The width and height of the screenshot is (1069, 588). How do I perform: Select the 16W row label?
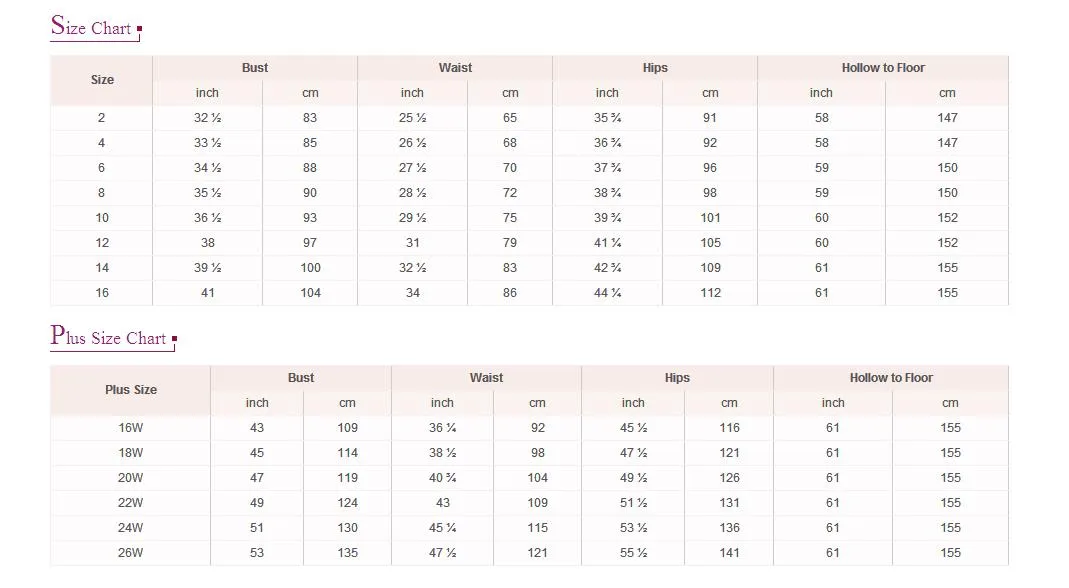131,428
